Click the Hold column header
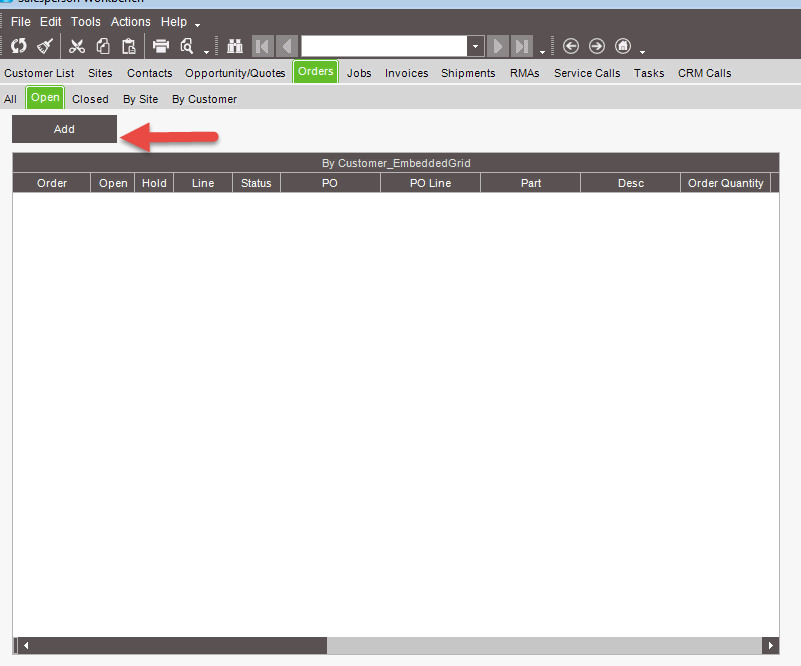 [154, 183]
